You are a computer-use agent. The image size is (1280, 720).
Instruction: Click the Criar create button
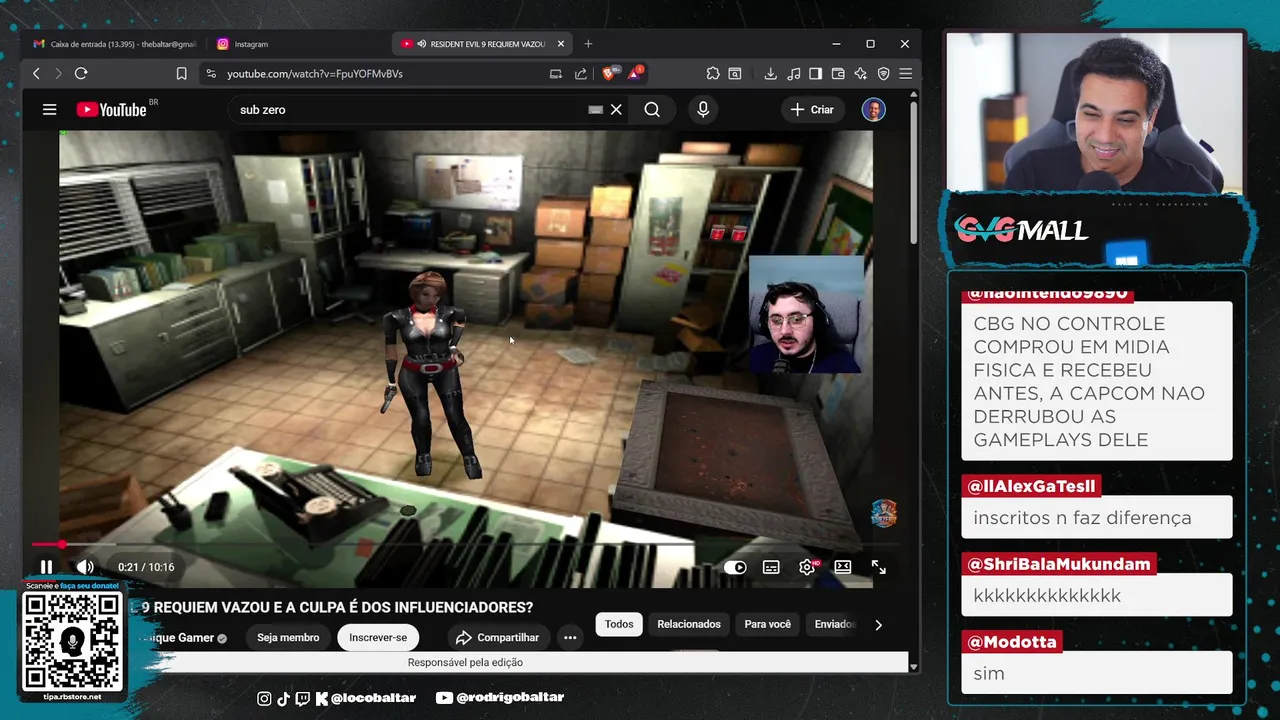[x=812, y=110]
